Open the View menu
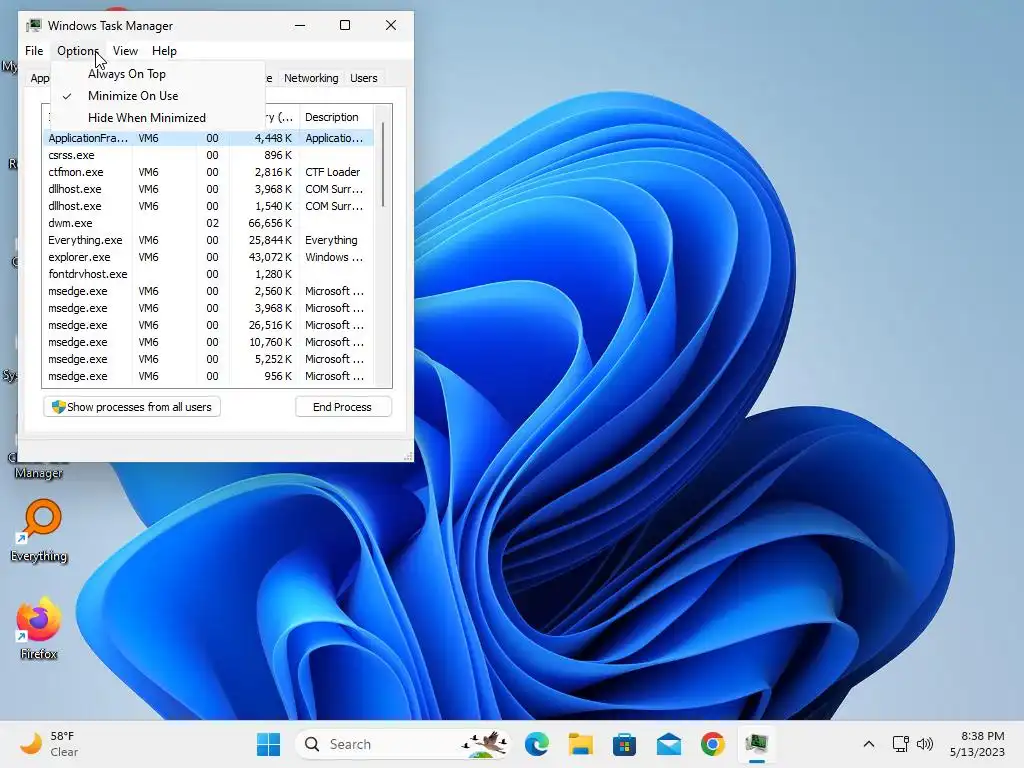Viewport: 1024px width, 768px height. pyautogui.click(x=125, y=51)
